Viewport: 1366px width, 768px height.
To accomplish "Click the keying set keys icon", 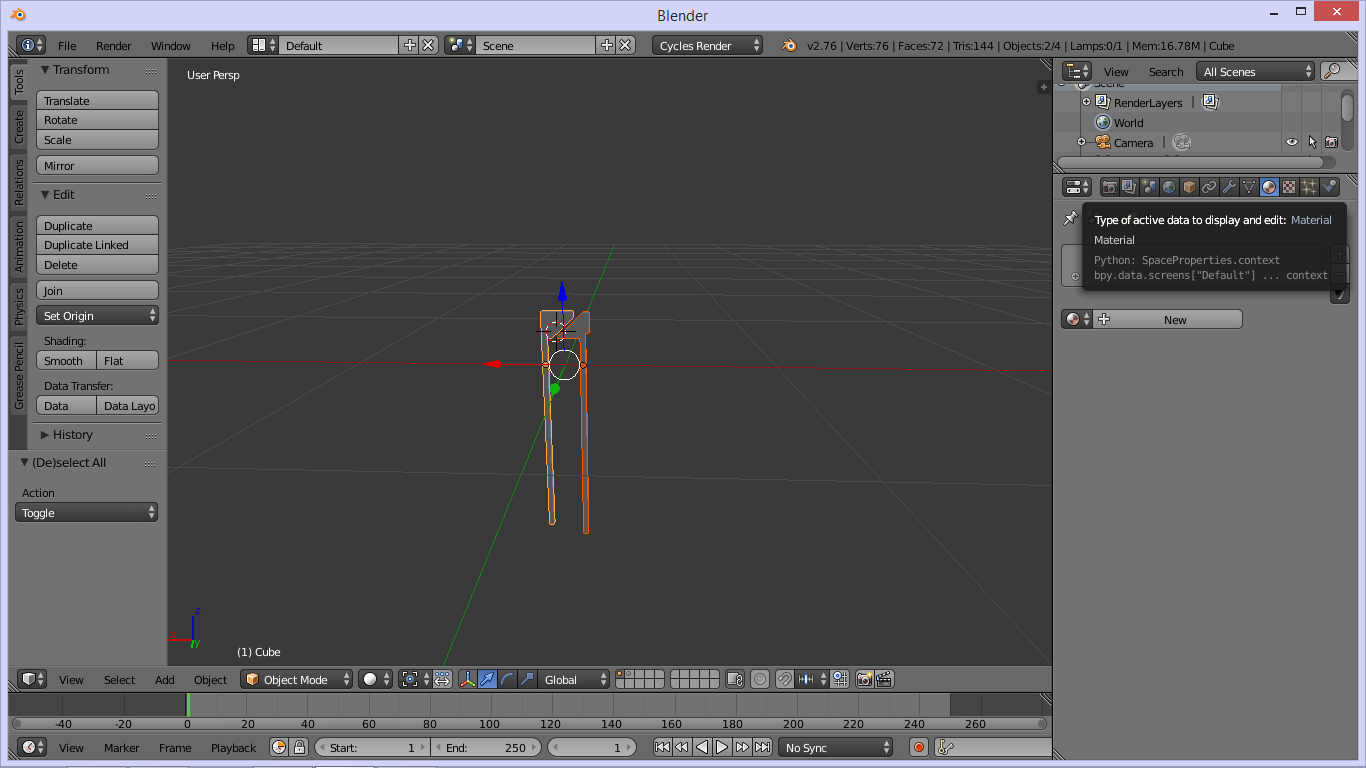I will (946, 747).
